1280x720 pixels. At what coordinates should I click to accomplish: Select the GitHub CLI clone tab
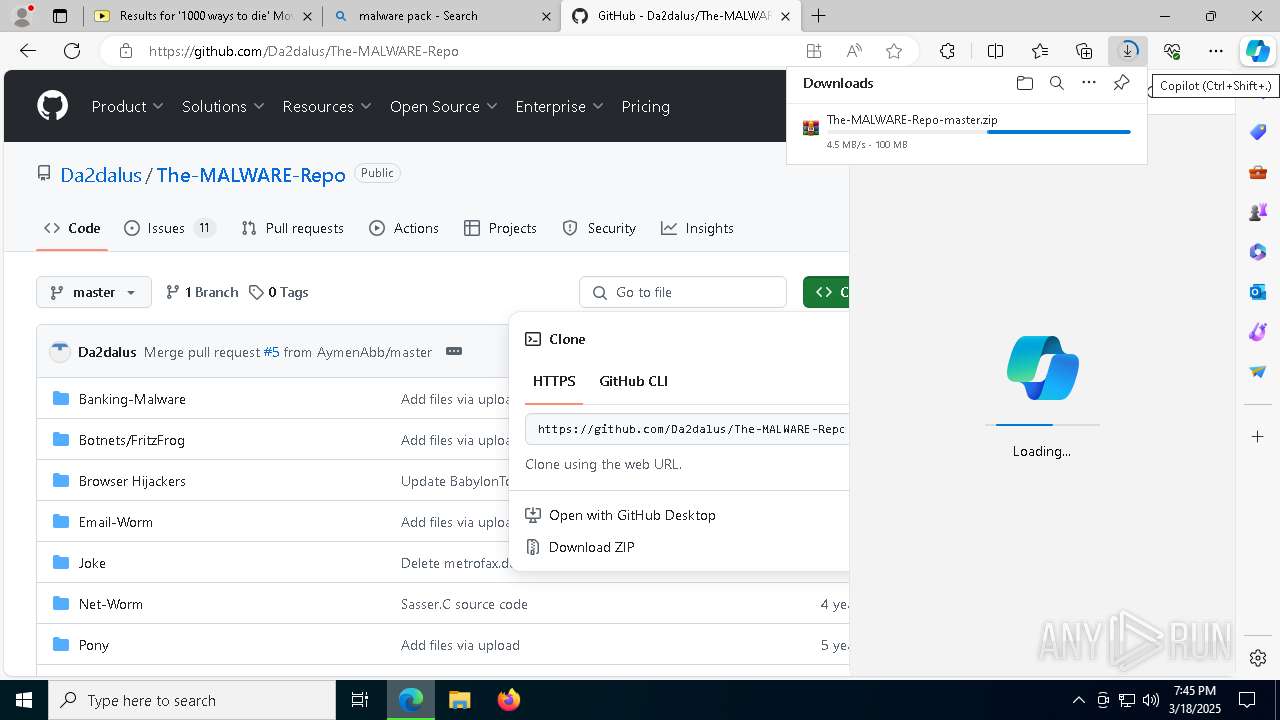coord(633,381)
